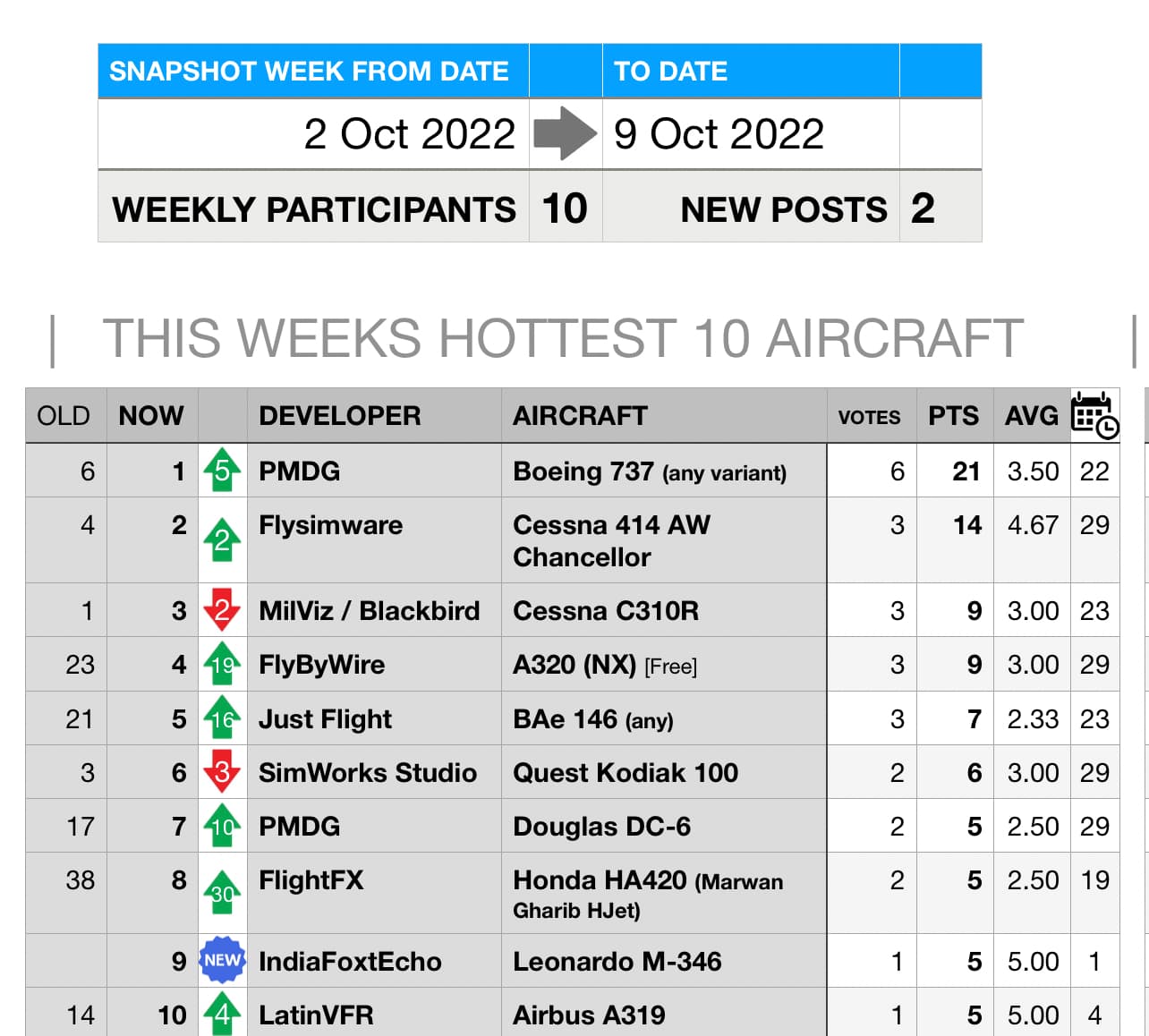Click the red down-2 arrow beside MilViz / Blackbird

pyautogui.click(x=222, y=610)
